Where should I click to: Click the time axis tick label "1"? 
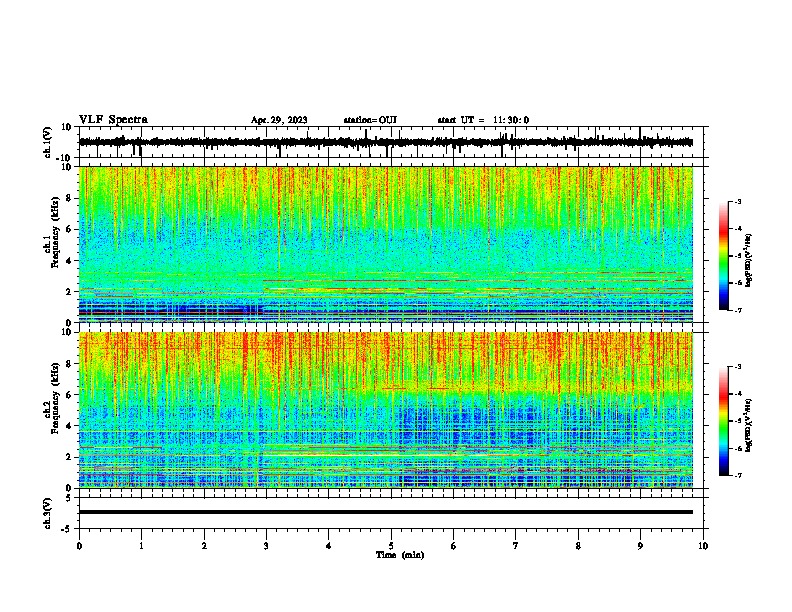141,545
